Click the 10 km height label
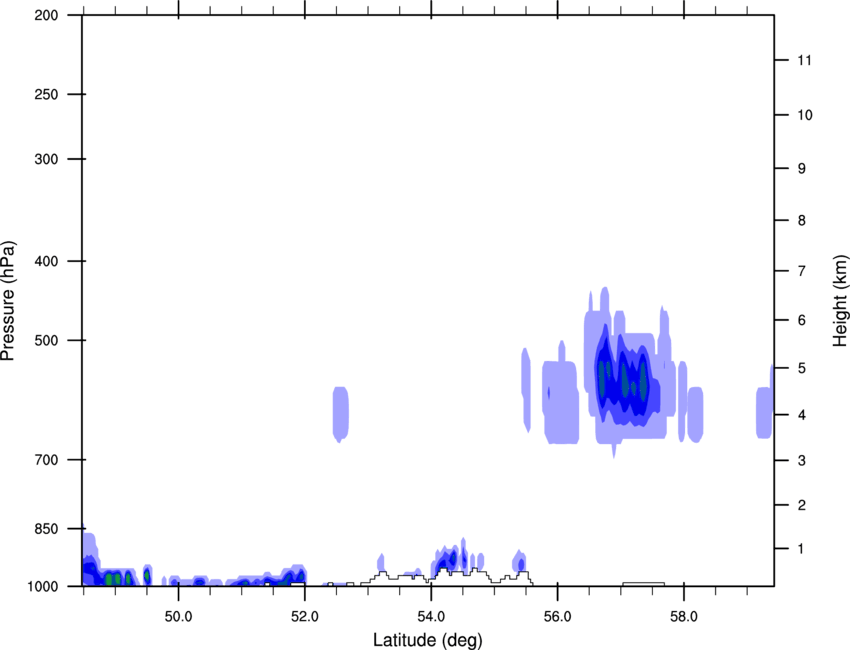The height and width of the screenshot is (650, 850). click(x=805, y=115)
